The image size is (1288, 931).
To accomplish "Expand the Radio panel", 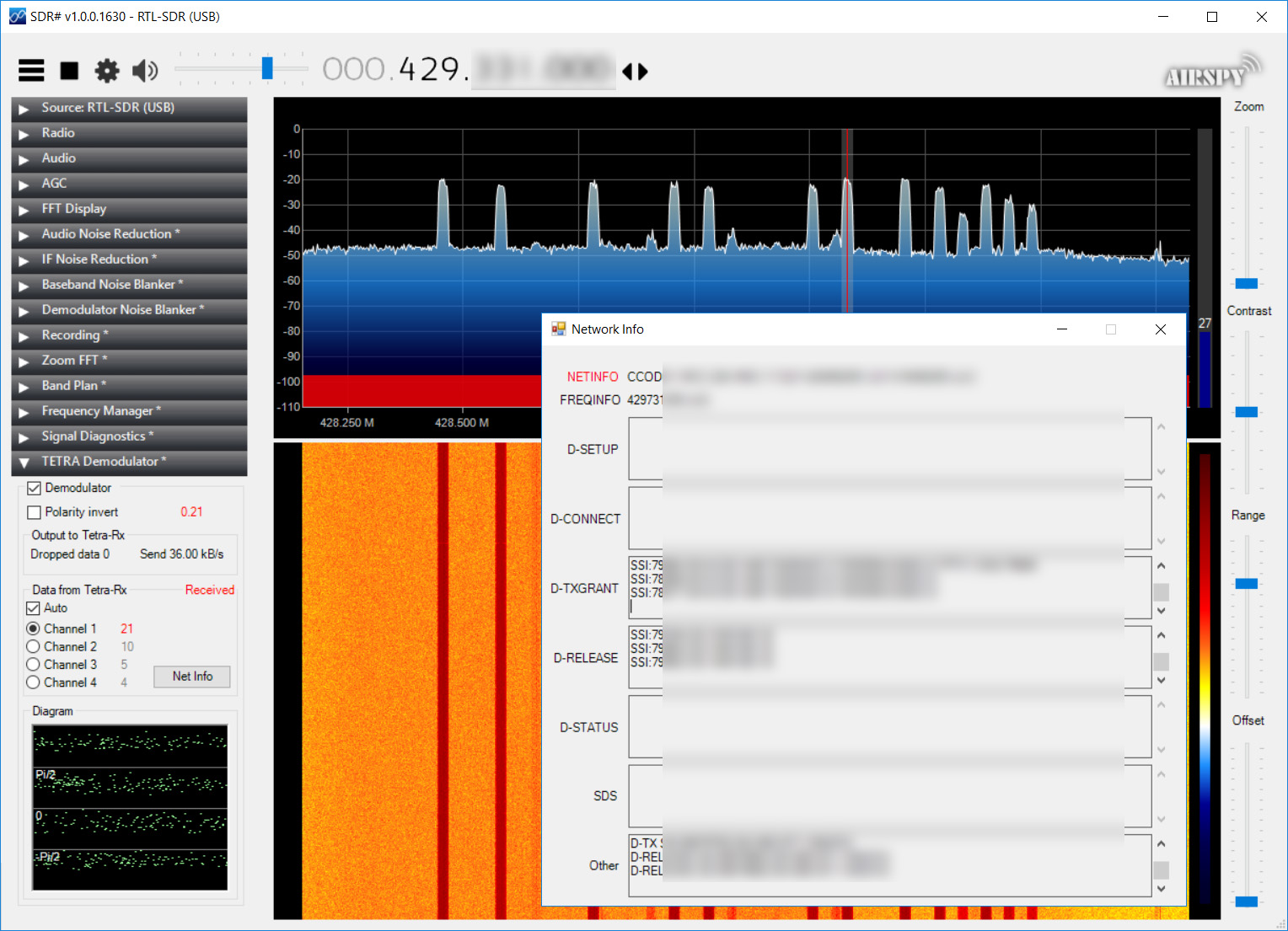I will pyautogui.click(x=129, y=133).
